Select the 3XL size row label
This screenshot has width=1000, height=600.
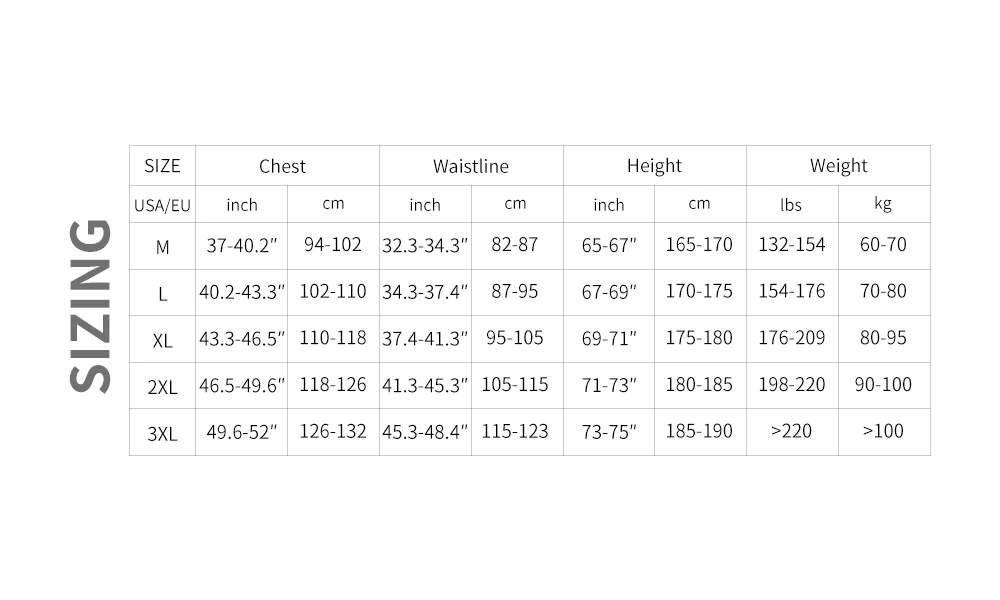162,433
